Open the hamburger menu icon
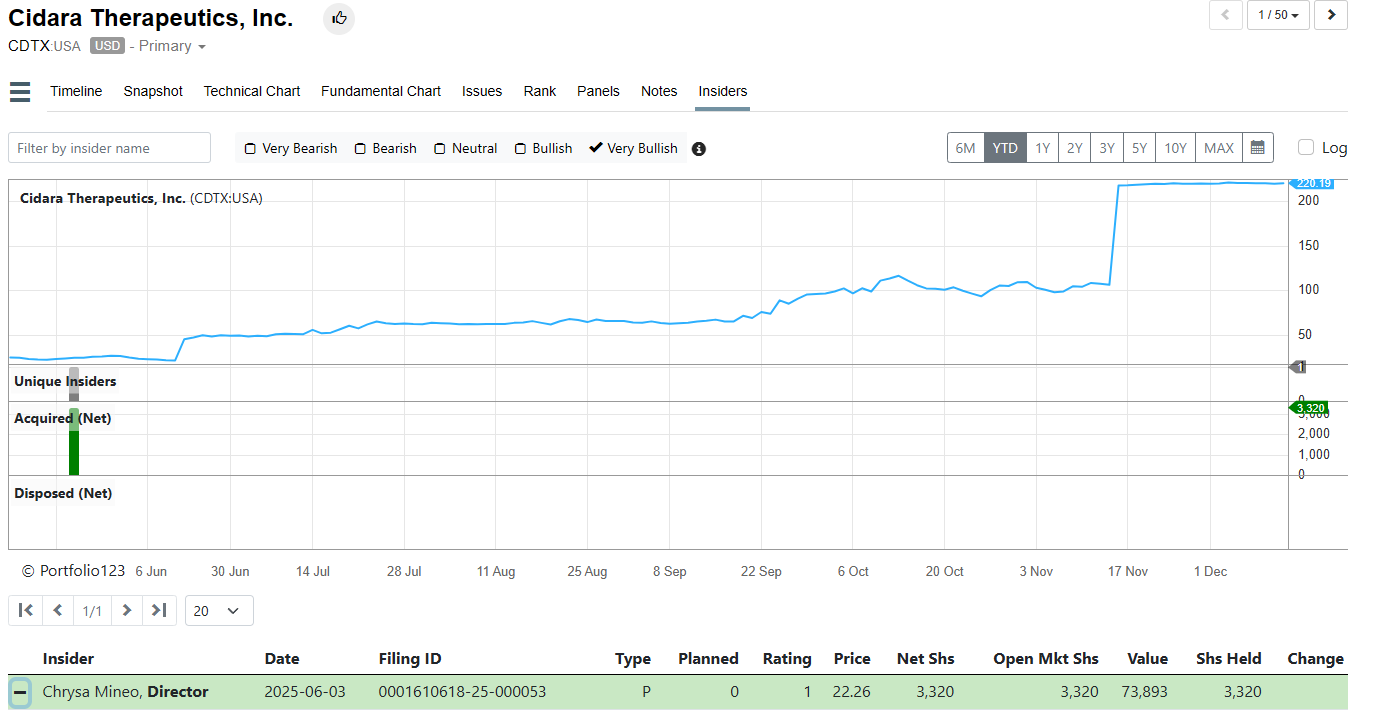Viewport: 1392px width, 713px height. pyautogui.click(x=20, y=92)
